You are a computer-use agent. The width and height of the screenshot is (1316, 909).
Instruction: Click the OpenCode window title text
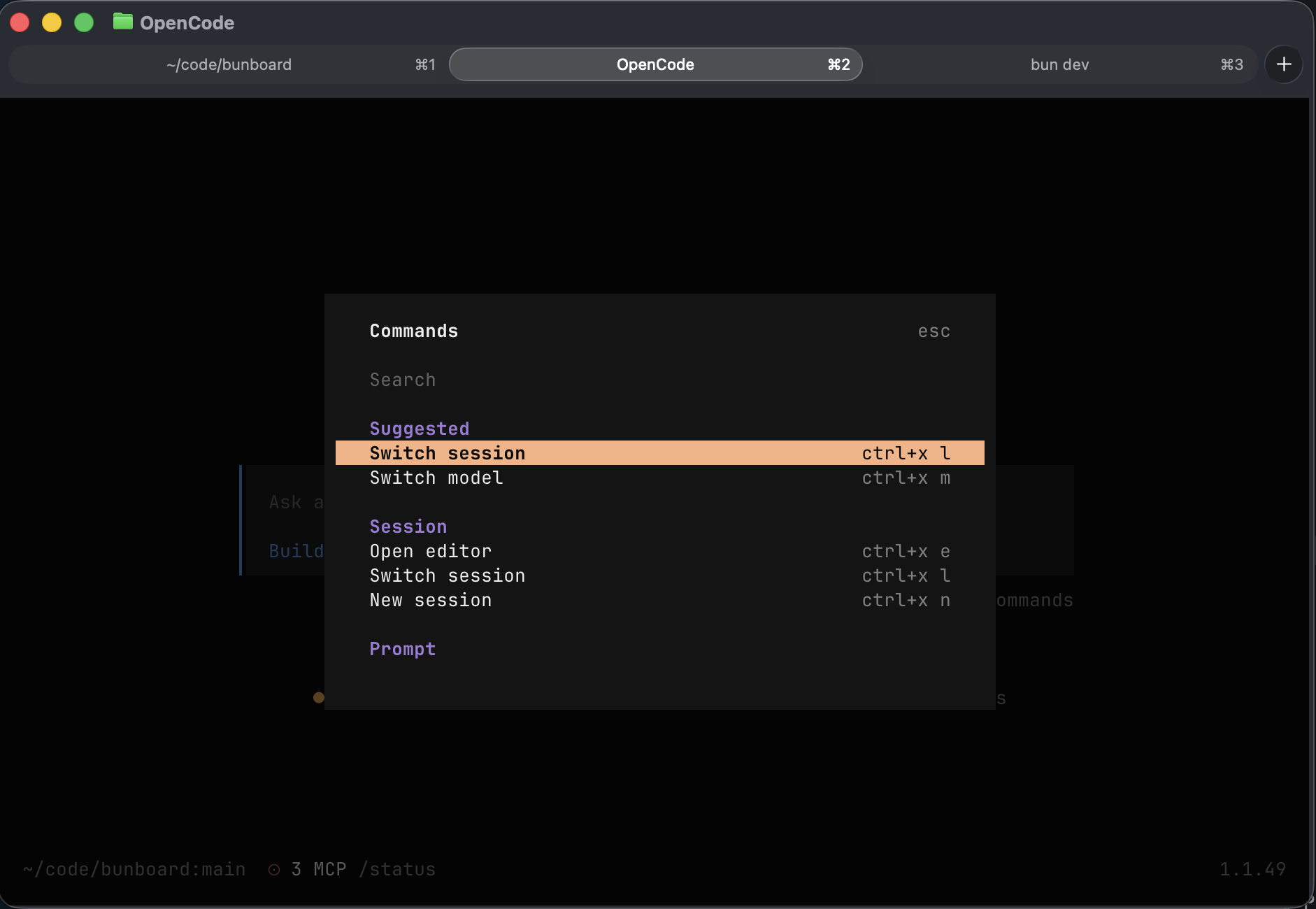pyautogui.click(x=187, y=23)
